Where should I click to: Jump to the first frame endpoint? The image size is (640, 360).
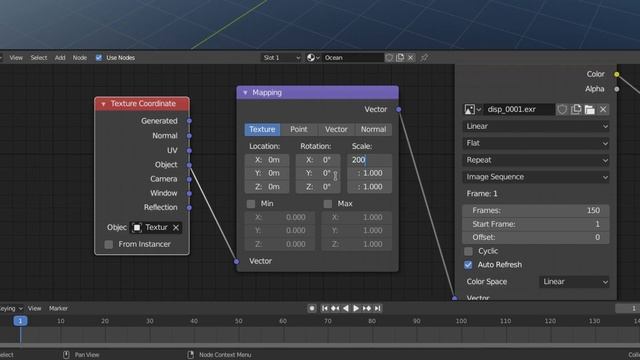tap(324, 308)
